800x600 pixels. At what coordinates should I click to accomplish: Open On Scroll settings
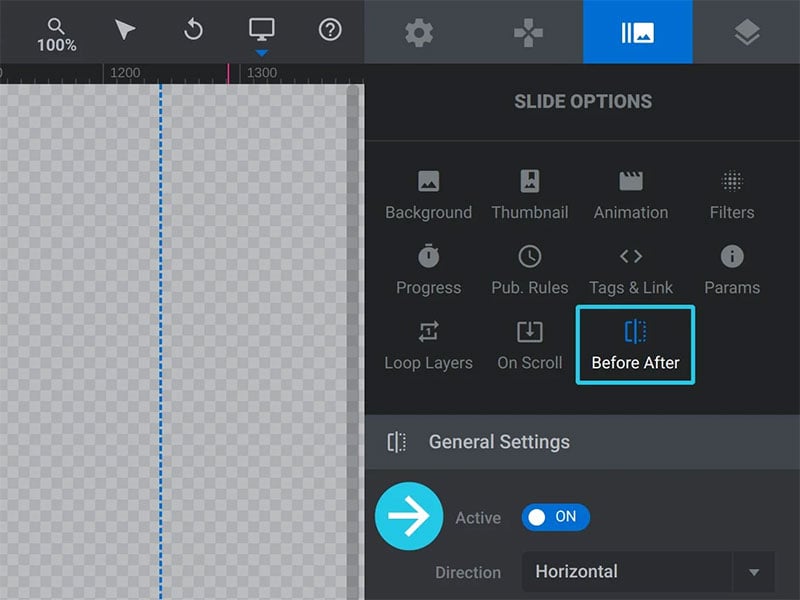click(x=530, y=346)
